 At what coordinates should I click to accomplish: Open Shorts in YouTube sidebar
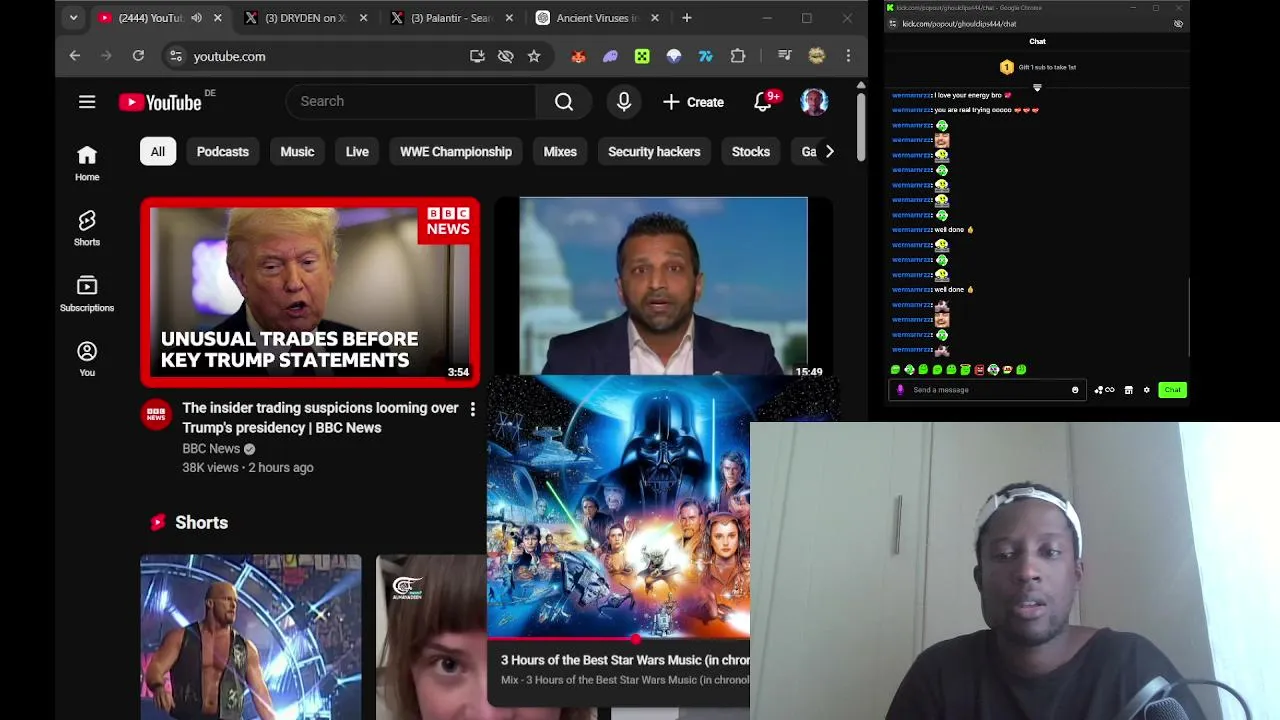[87, 228]
